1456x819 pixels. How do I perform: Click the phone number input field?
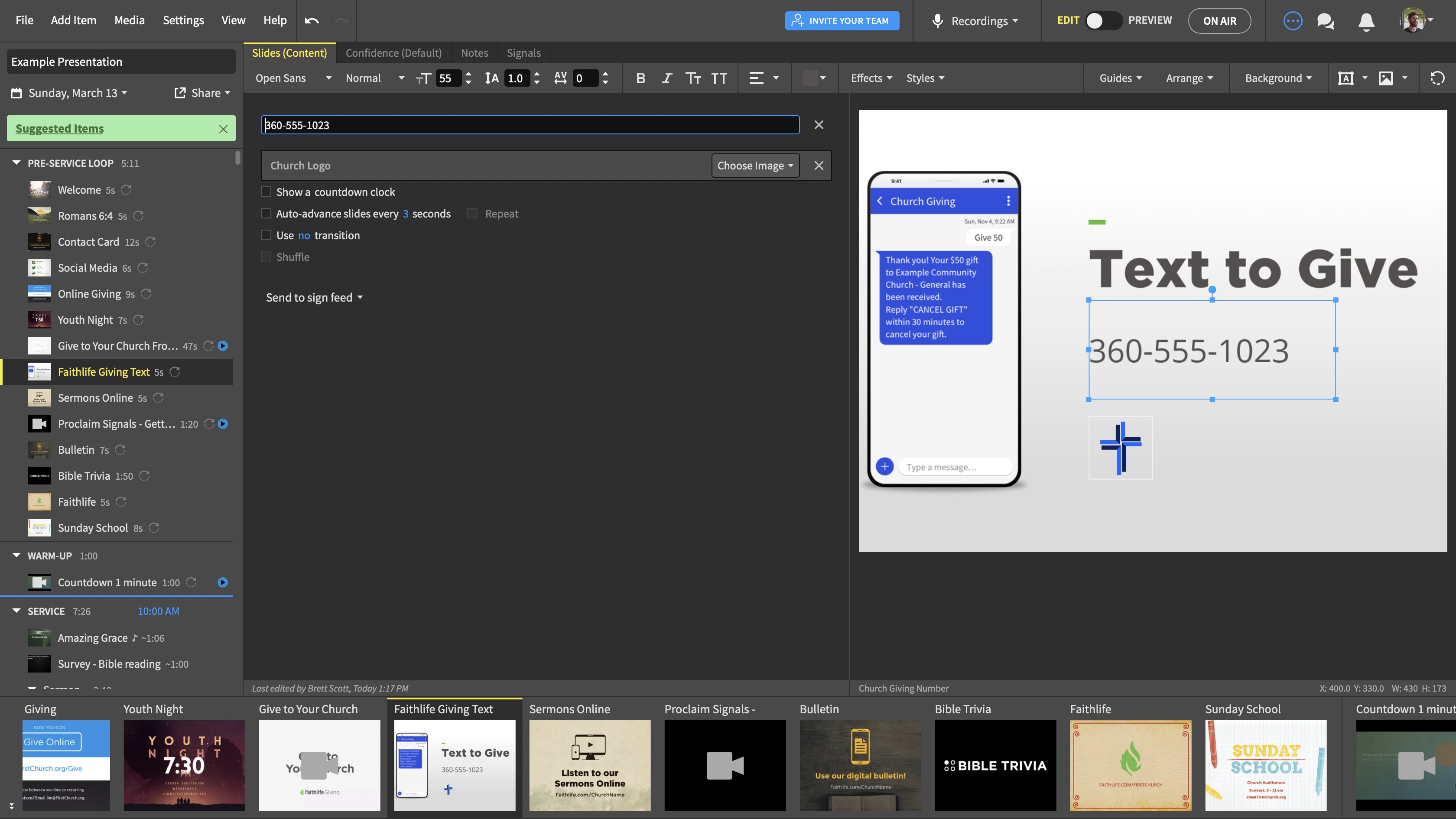point(530,125)
